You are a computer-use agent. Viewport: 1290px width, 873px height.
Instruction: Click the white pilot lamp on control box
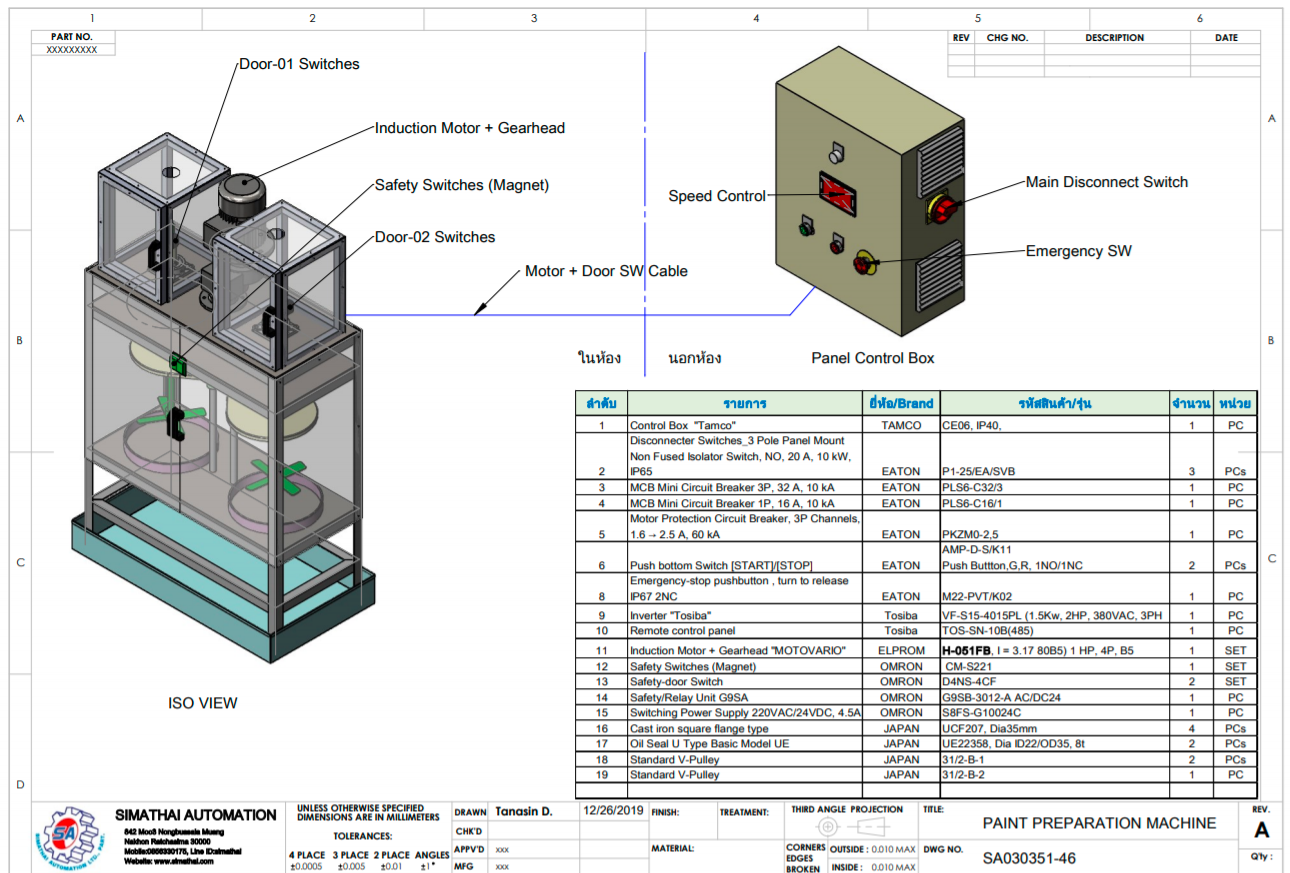pos(837,153)
